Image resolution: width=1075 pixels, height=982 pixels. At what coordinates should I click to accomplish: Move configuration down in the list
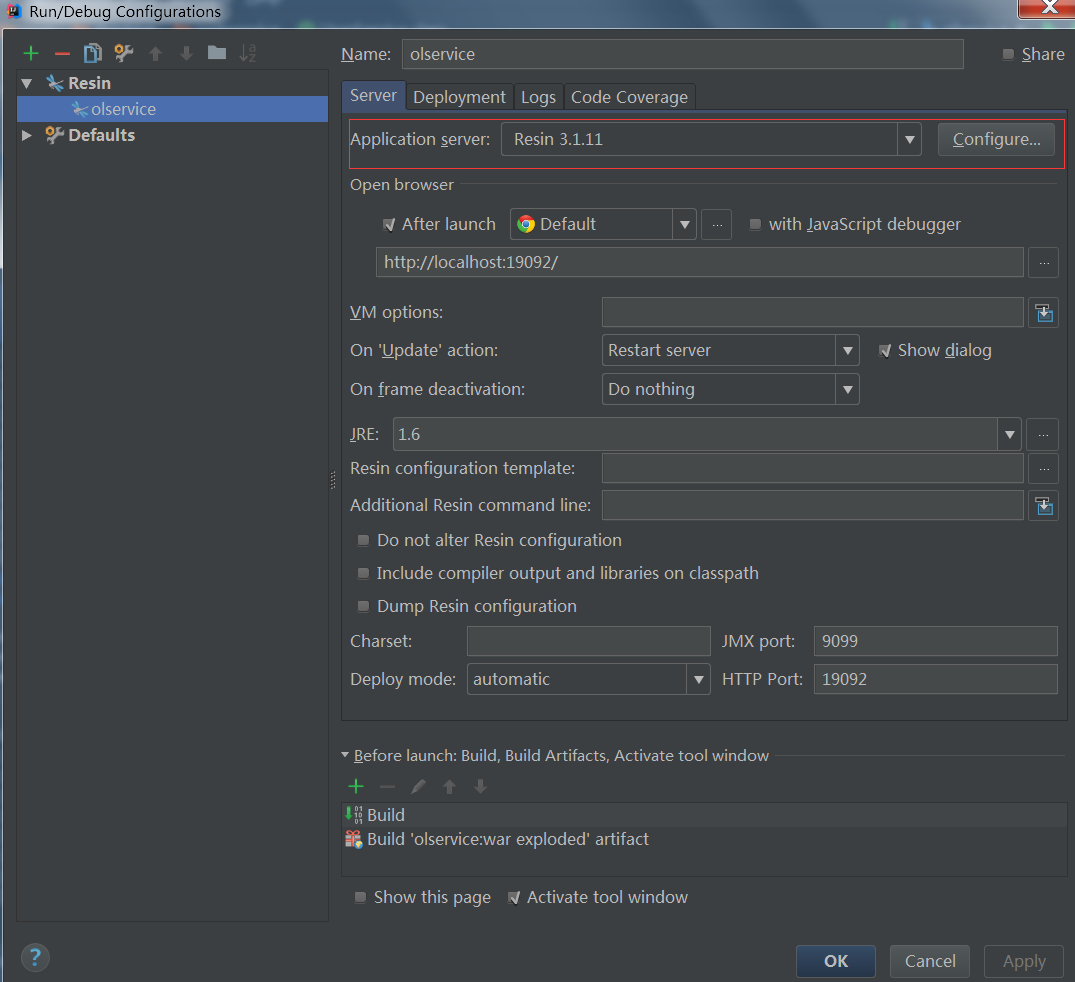coord(186,53)
